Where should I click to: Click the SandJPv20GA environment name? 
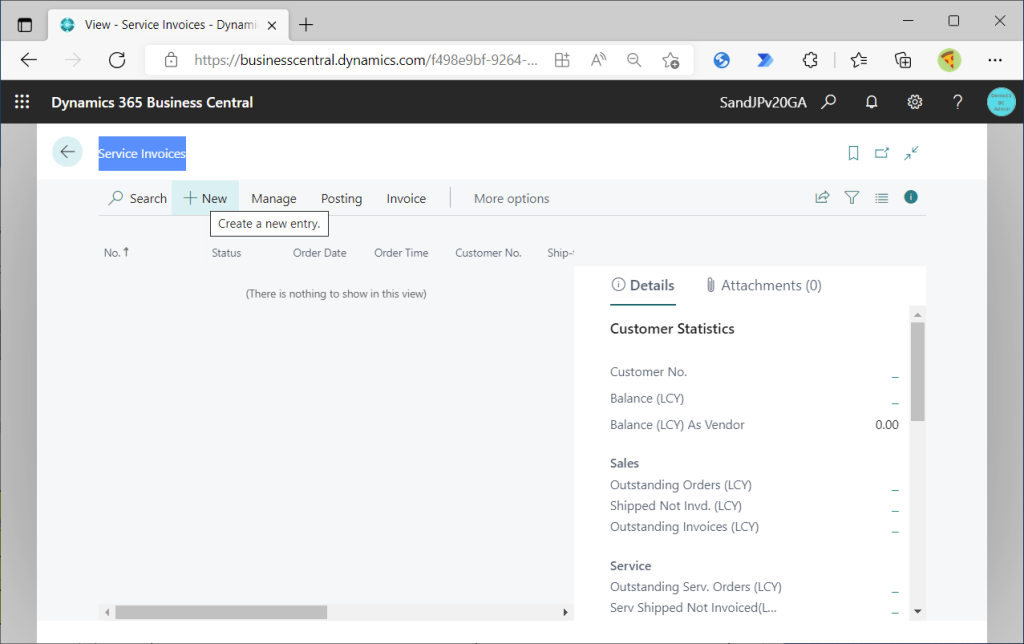763,103
